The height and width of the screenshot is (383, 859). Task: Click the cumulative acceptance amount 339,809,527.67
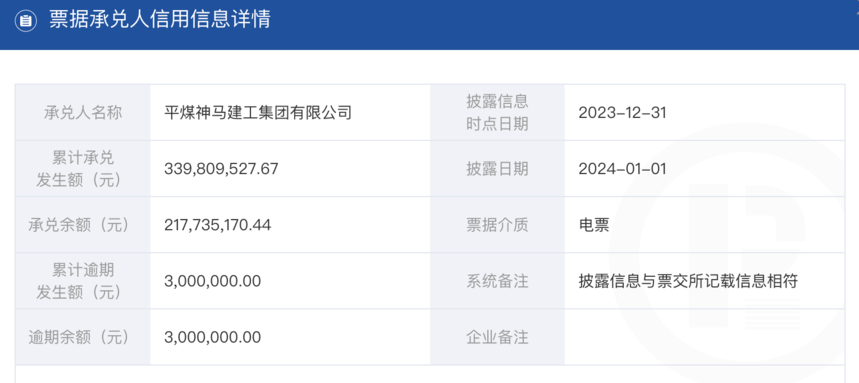coord(221,169)
